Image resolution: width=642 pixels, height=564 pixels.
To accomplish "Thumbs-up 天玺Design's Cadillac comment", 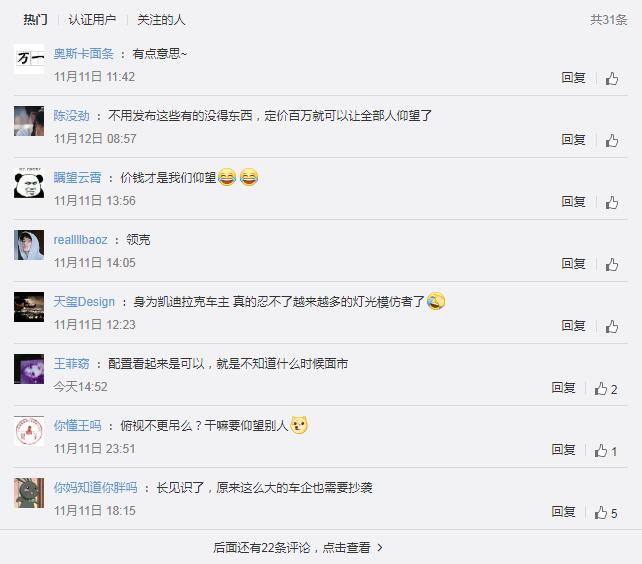I will (x=612, y=326).
